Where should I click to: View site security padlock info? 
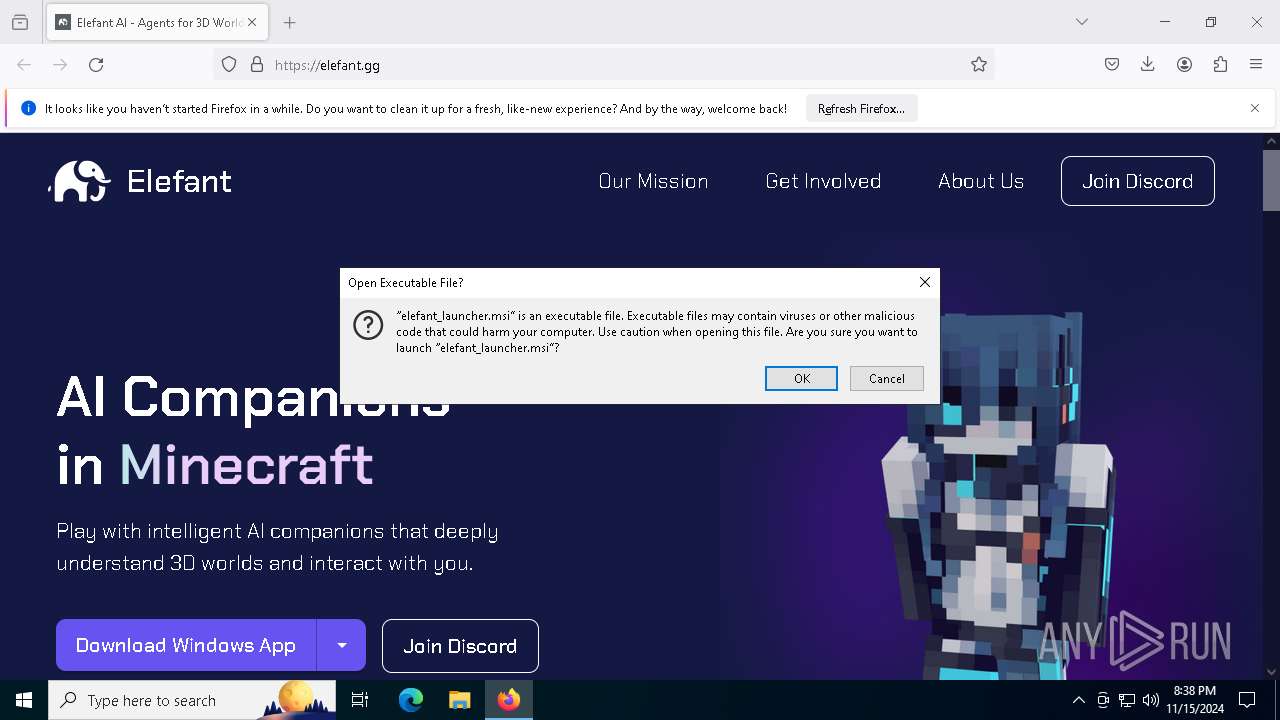click(257, 64)
